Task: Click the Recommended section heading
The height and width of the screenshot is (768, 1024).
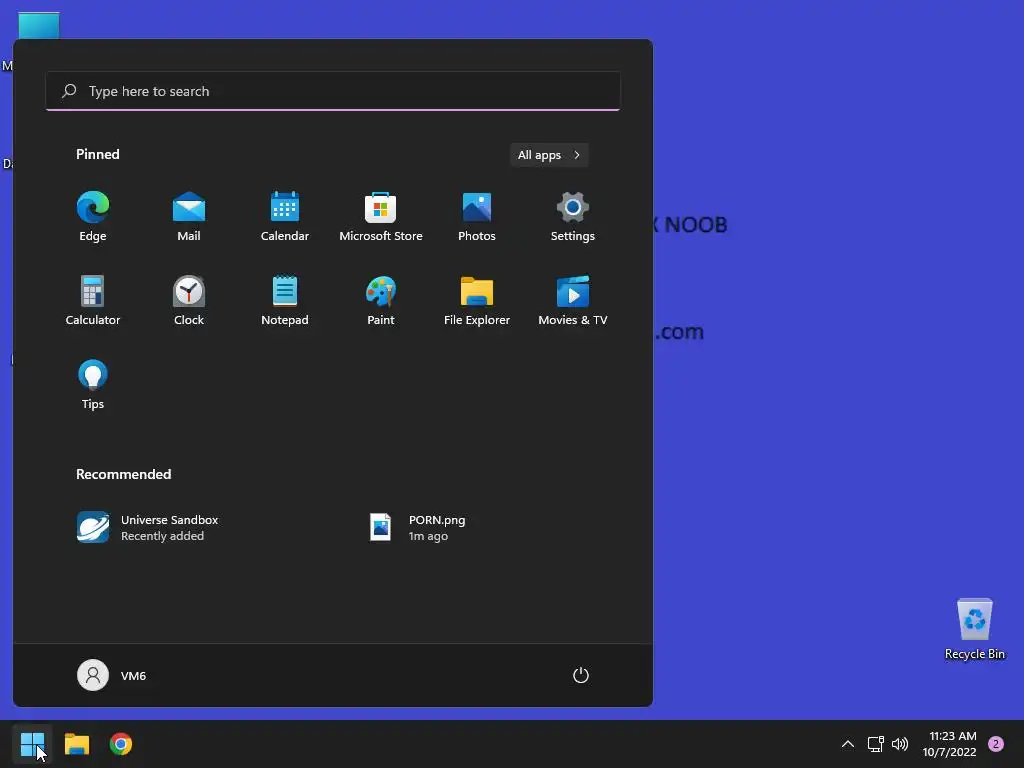Action: pos(123,474)
